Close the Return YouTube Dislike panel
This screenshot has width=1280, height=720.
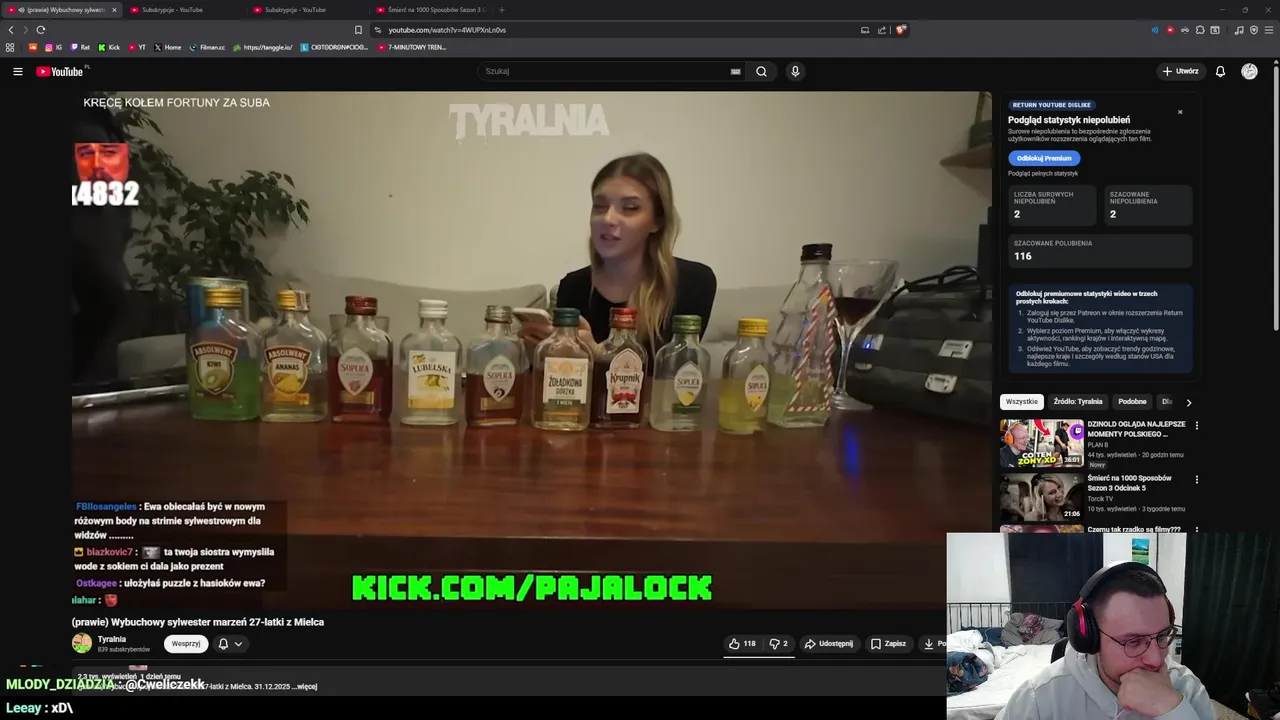tap(1180, 112)
